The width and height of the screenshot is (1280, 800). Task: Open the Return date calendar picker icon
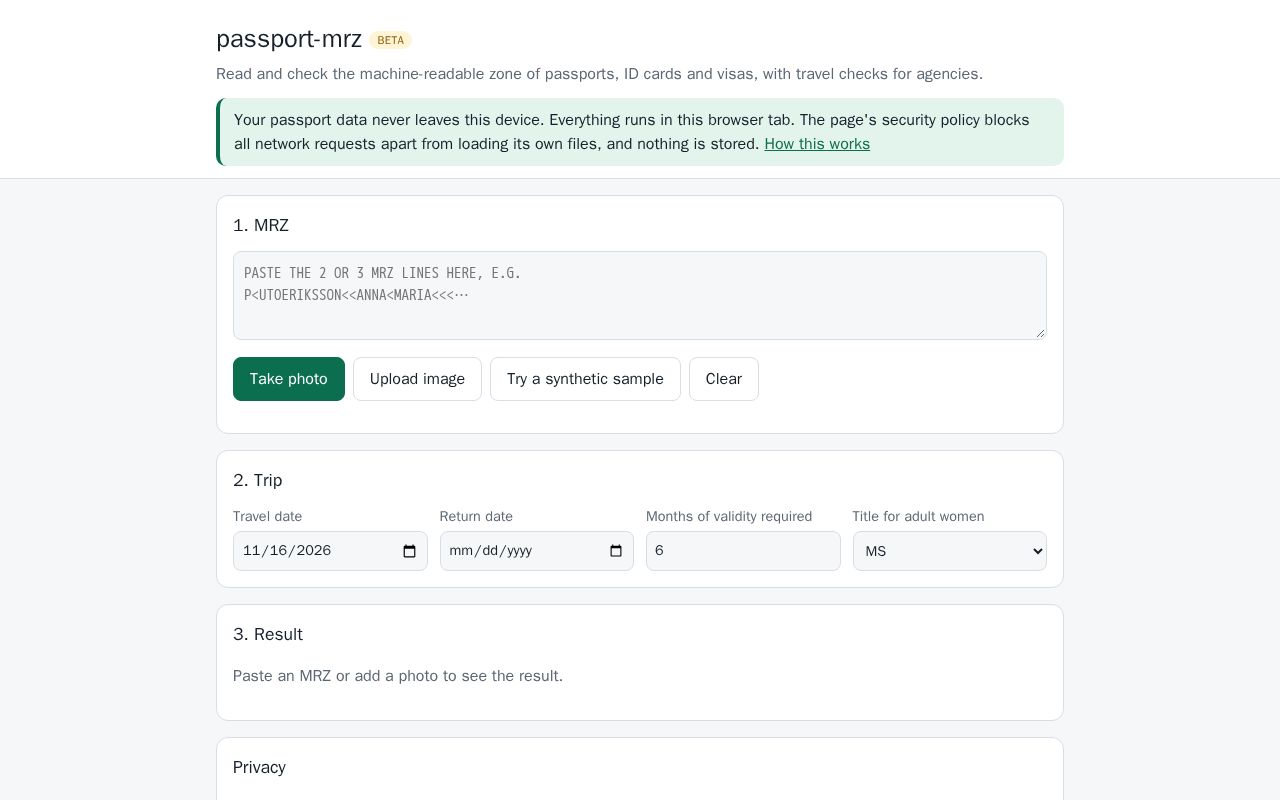coord(616,551)
